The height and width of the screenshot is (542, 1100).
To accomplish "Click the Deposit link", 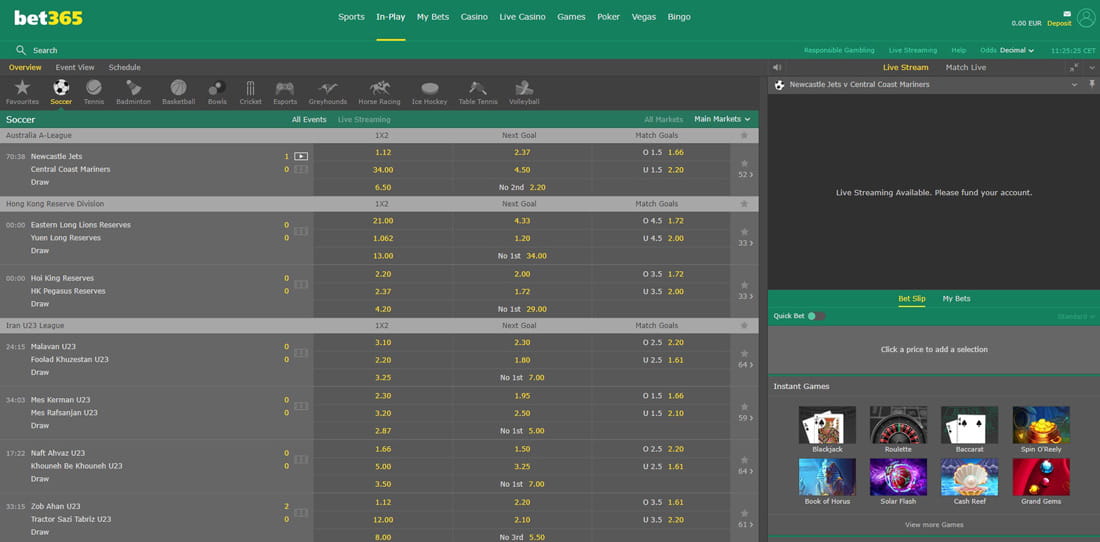I will (x=1059, y=23).
